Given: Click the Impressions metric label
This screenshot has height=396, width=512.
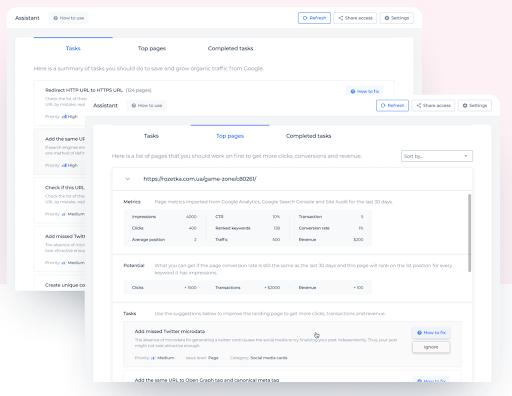Looking at the screenshot, I should point(144,217).
